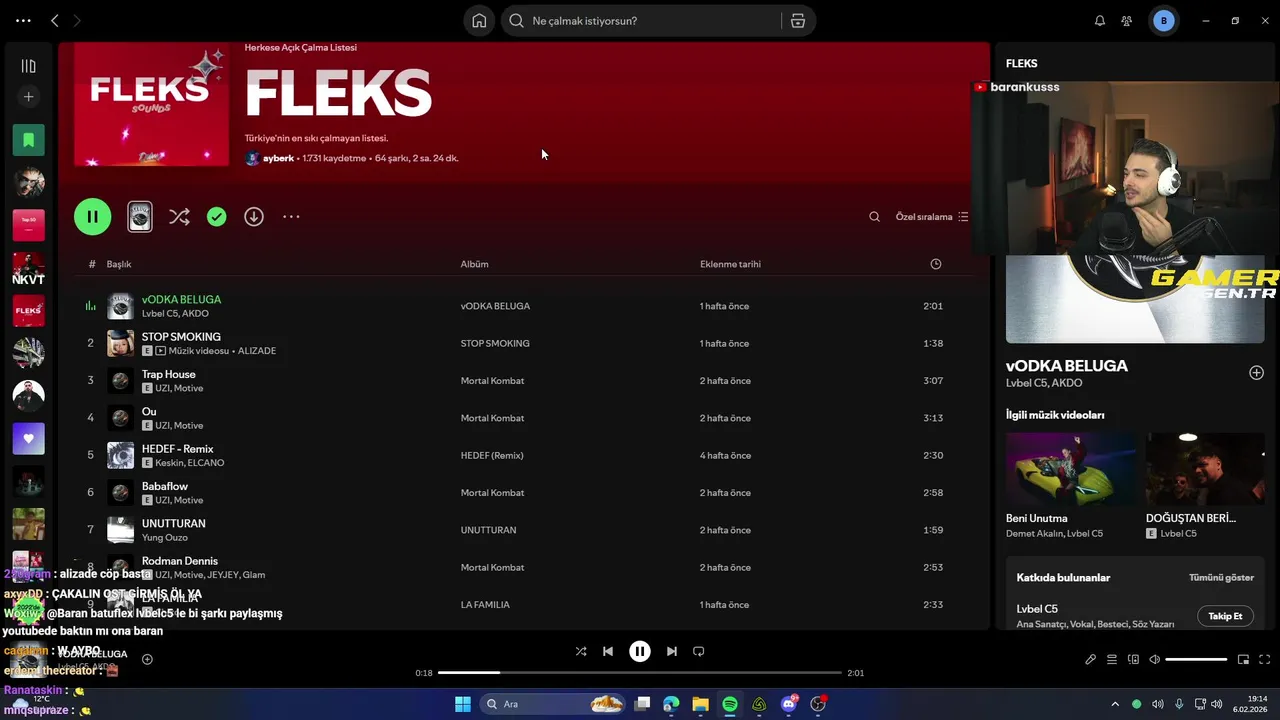Sort by 'Başlık' column header
Screen dimensions: 1280x720
[119, 264]
